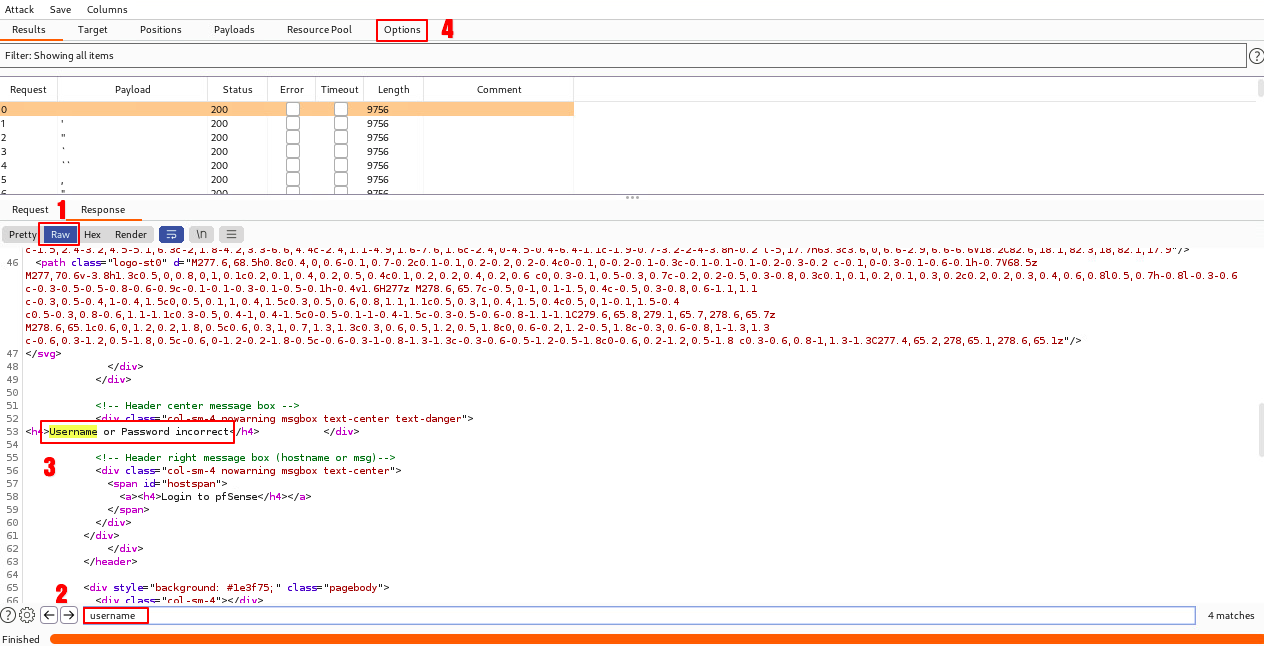The width and height of the screenshot is (1264, 646).
Task: Open search settings gear icon
Action: (x=27, y=615)
